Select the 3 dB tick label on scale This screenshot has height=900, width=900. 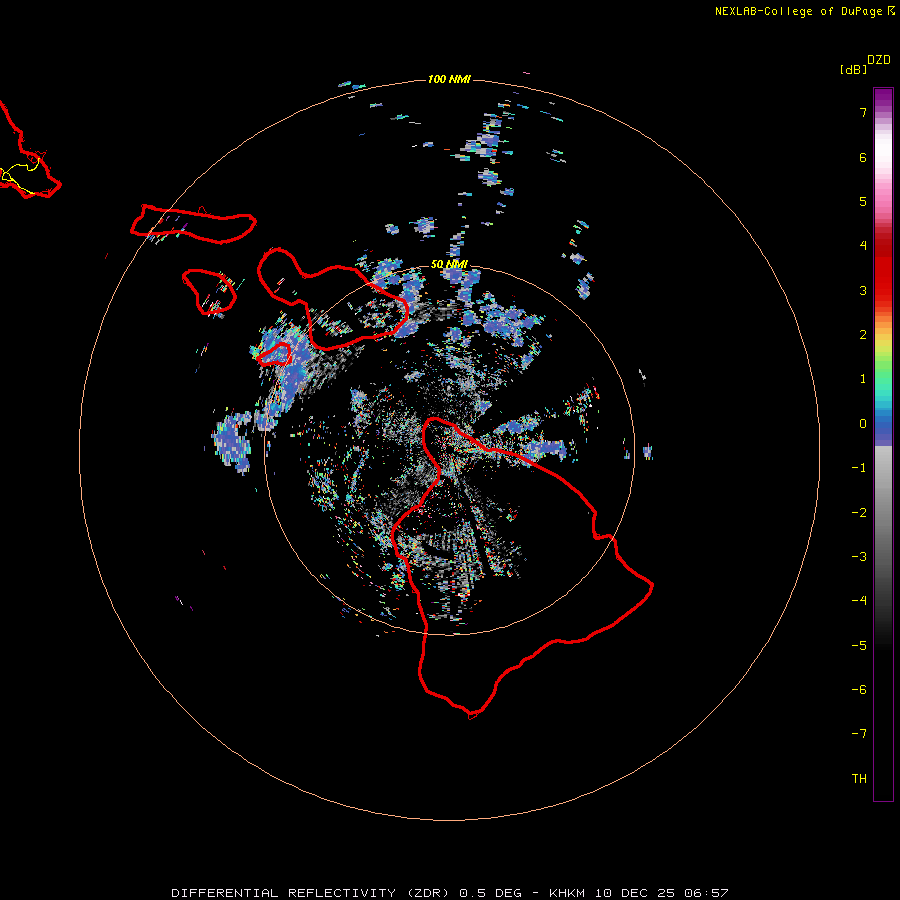point(863,290)
